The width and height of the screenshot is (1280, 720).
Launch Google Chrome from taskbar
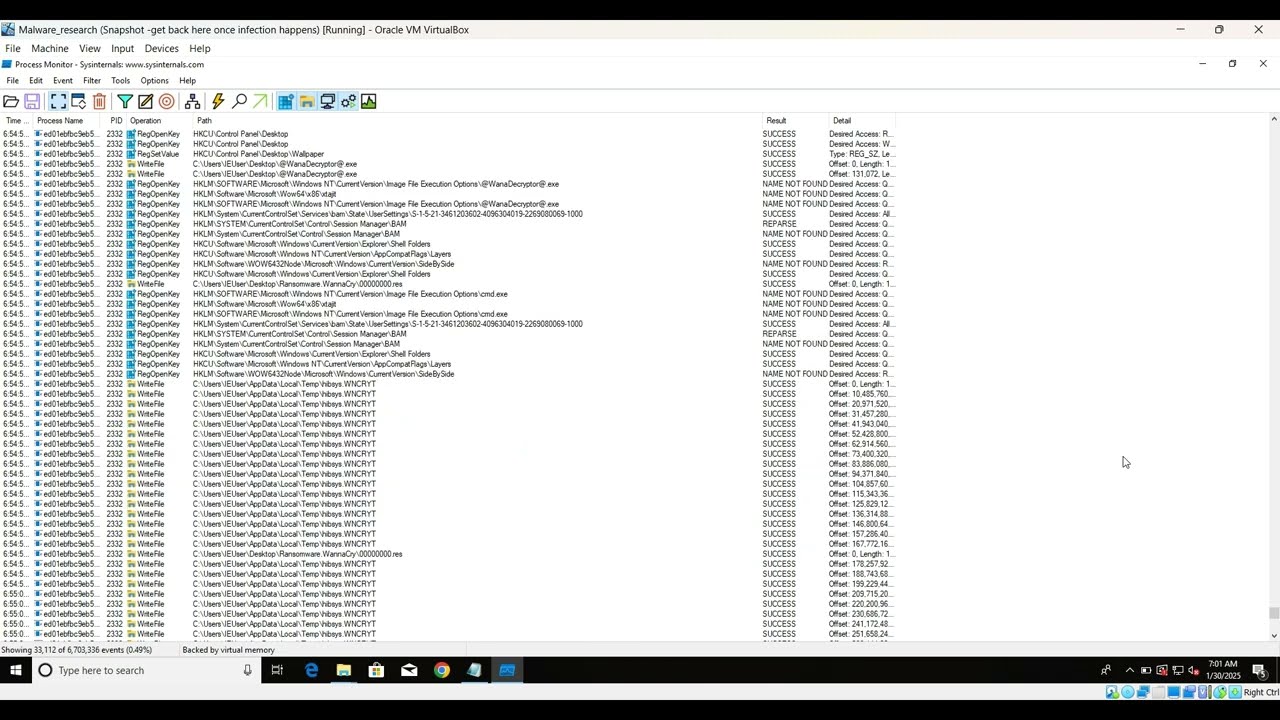click(x=442, y=670)
